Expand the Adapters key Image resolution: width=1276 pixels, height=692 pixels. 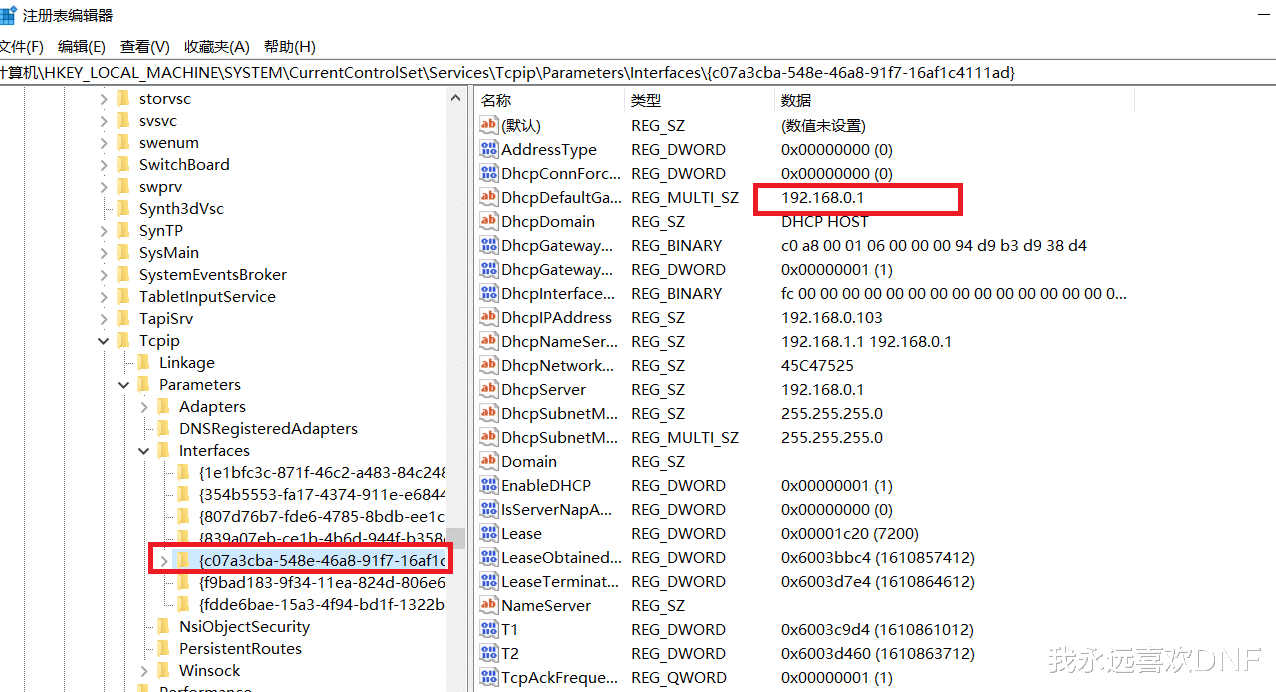click(144, 407)
